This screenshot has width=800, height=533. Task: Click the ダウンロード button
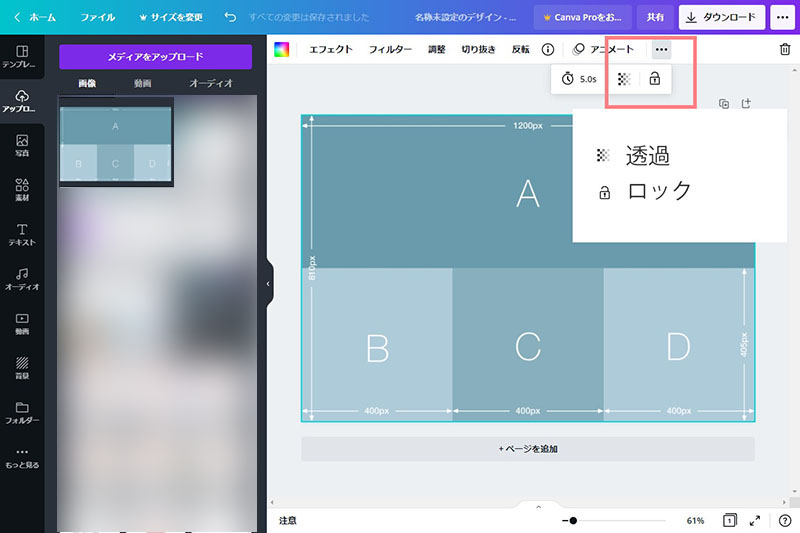tap(722, 17)
